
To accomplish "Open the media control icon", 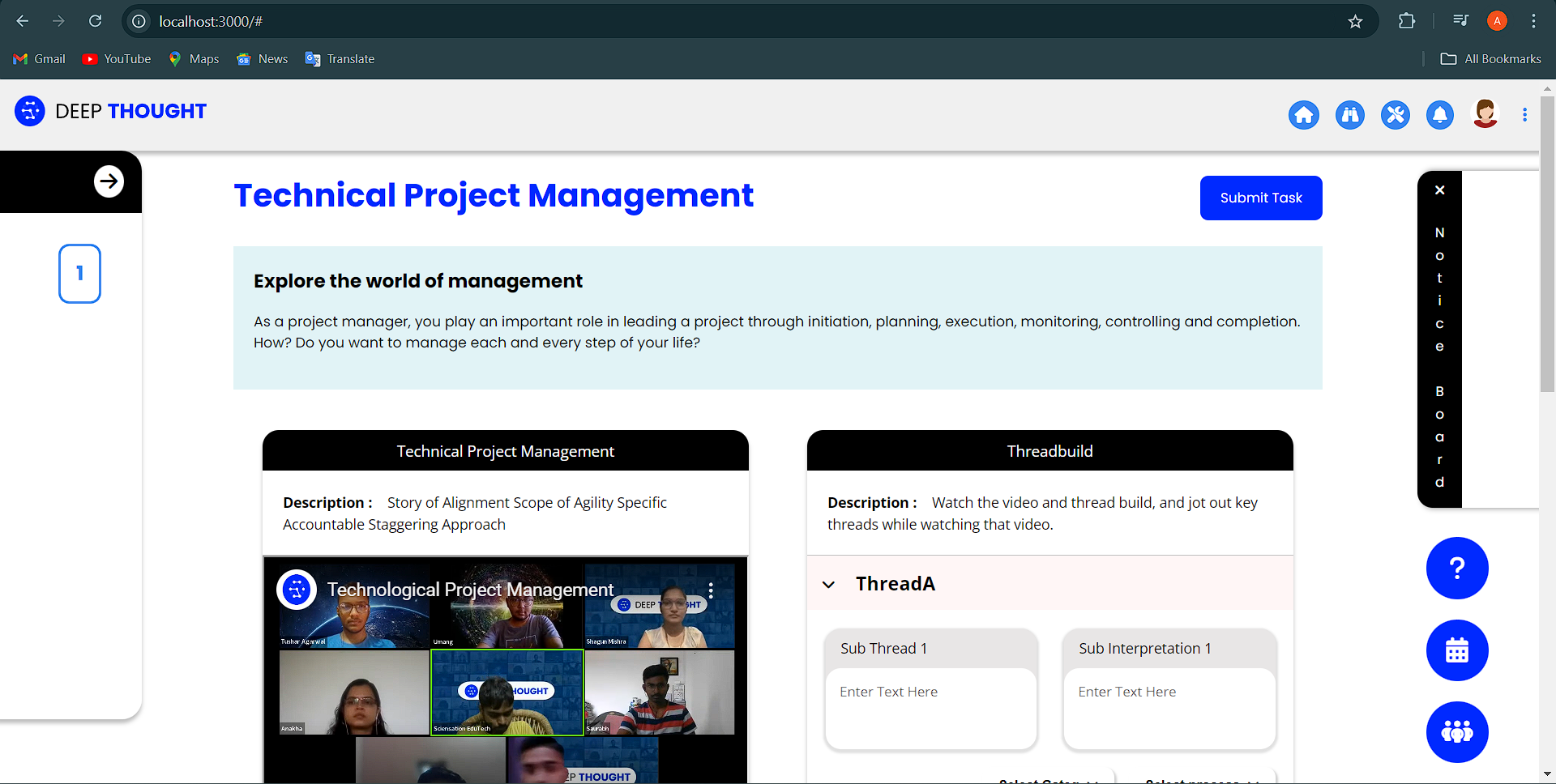I will [1460, 21].
